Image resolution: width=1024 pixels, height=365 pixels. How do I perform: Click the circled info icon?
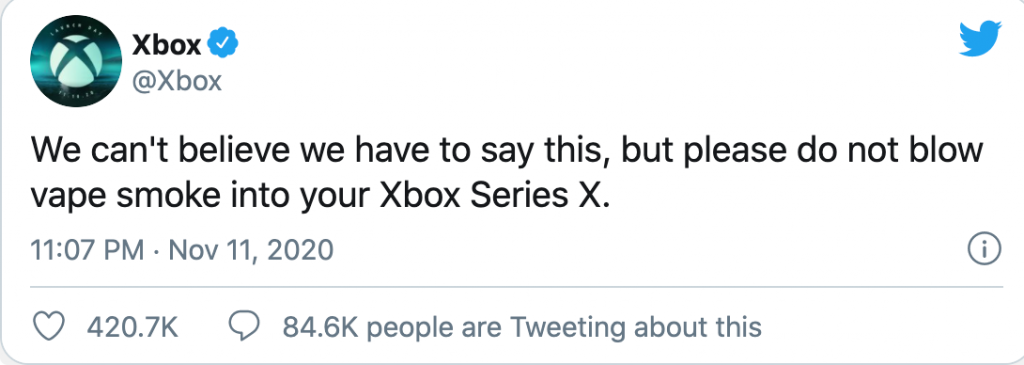pyautogui.click(x=984, y=249)
